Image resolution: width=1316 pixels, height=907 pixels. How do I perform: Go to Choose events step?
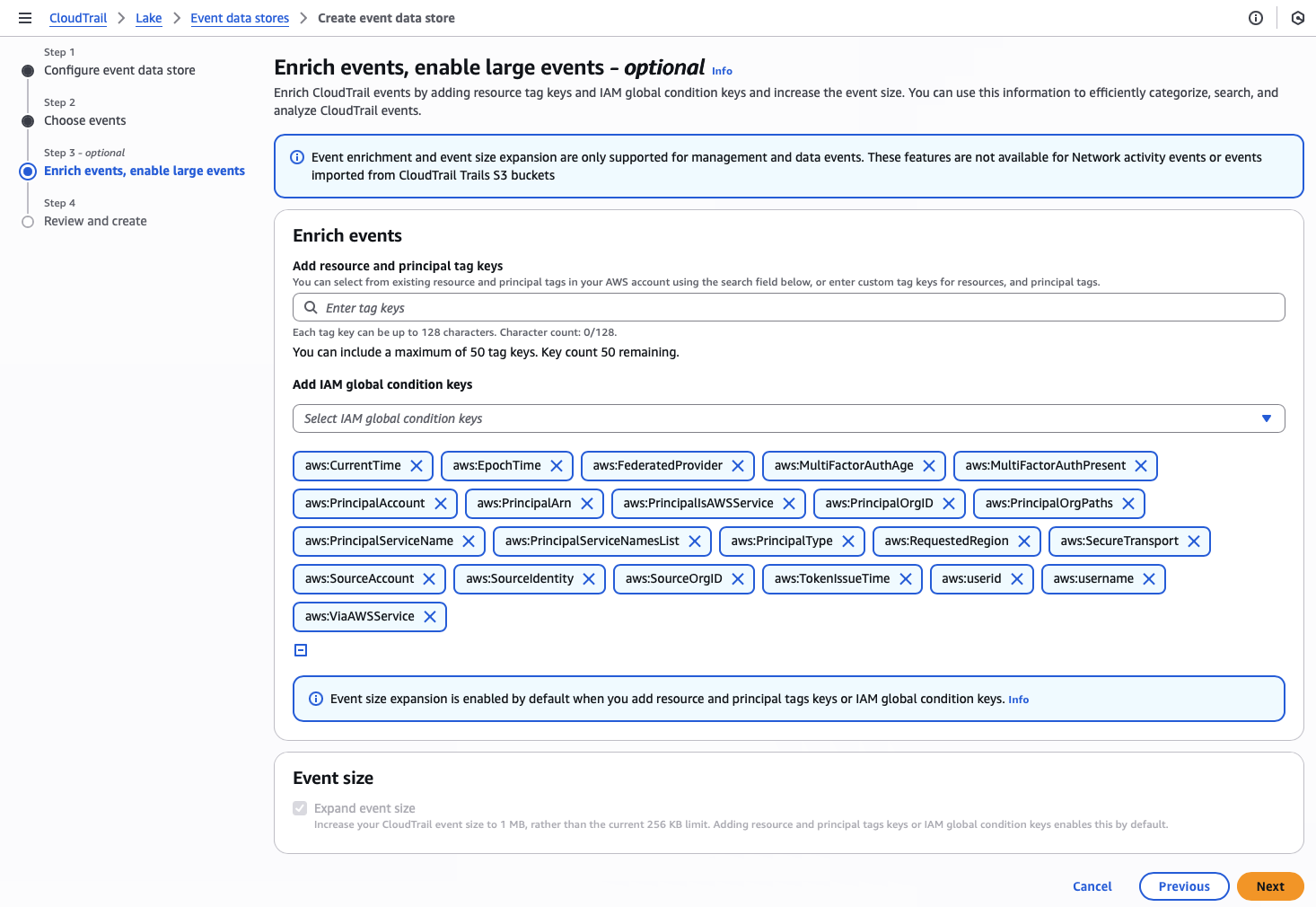coord(85,120)
